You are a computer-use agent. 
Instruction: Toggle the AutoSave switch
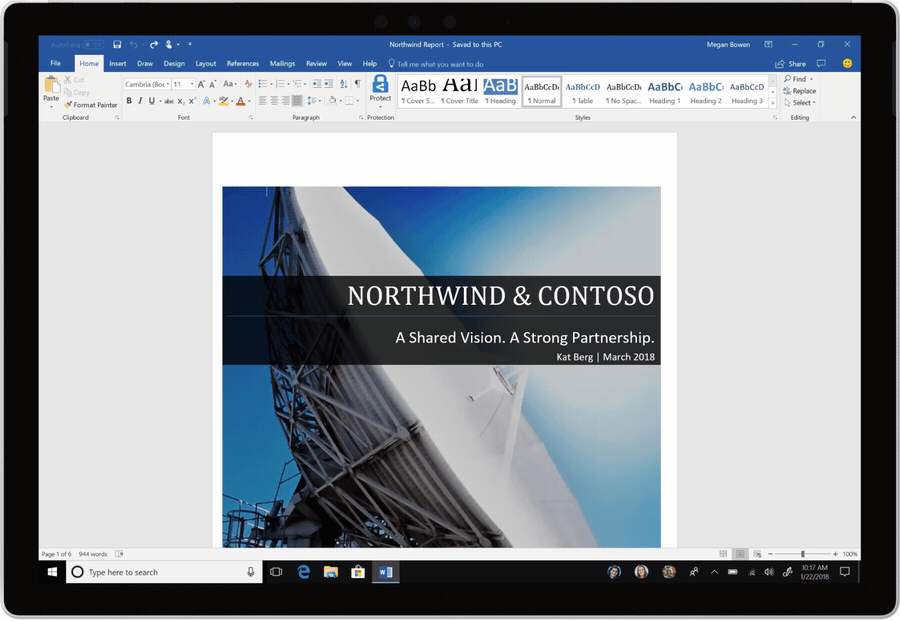point(94,44)
